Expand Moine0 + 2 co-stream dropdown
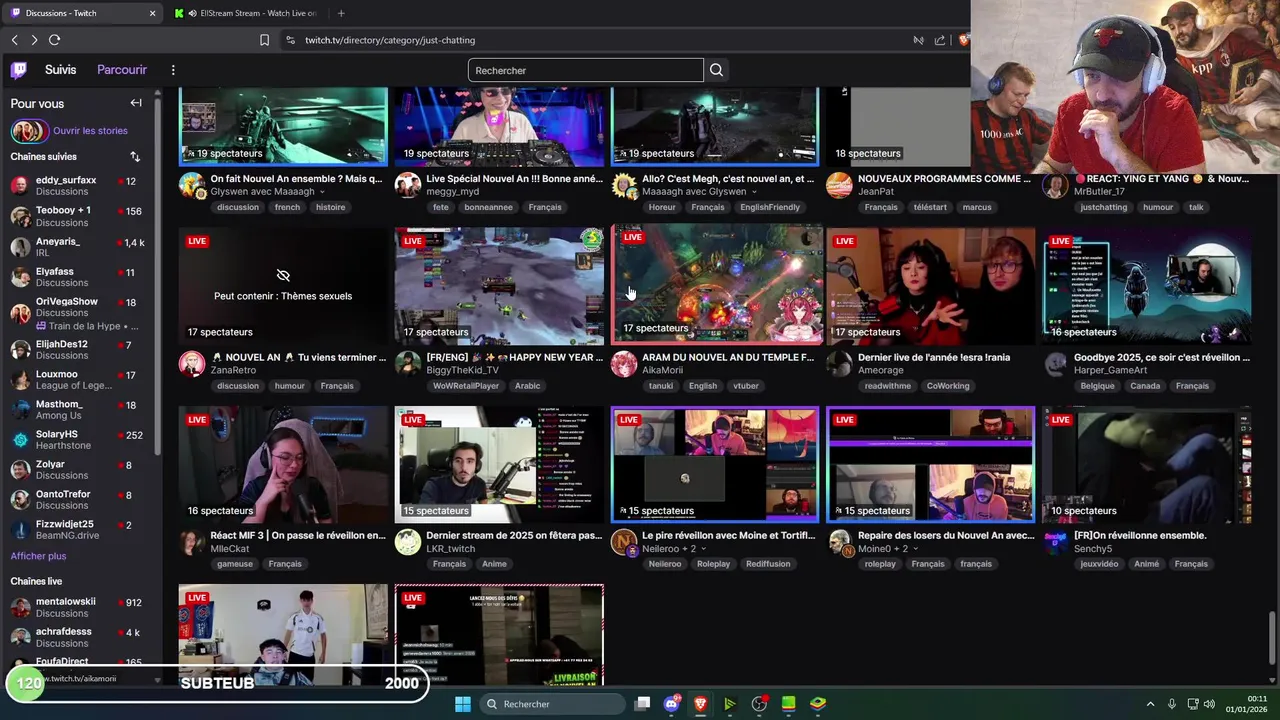The width and height of the screenshot is (1280, 720). (915, 549)
